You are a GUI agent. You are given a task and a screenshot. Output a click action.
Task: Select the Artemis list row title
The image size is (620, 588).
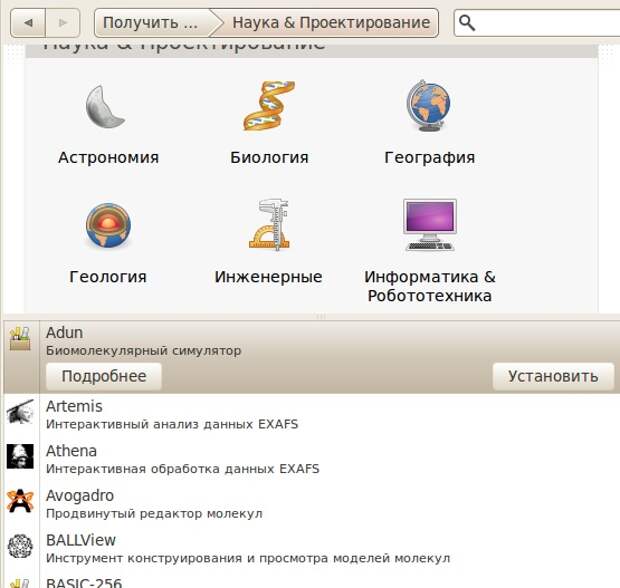click(74, 406)
